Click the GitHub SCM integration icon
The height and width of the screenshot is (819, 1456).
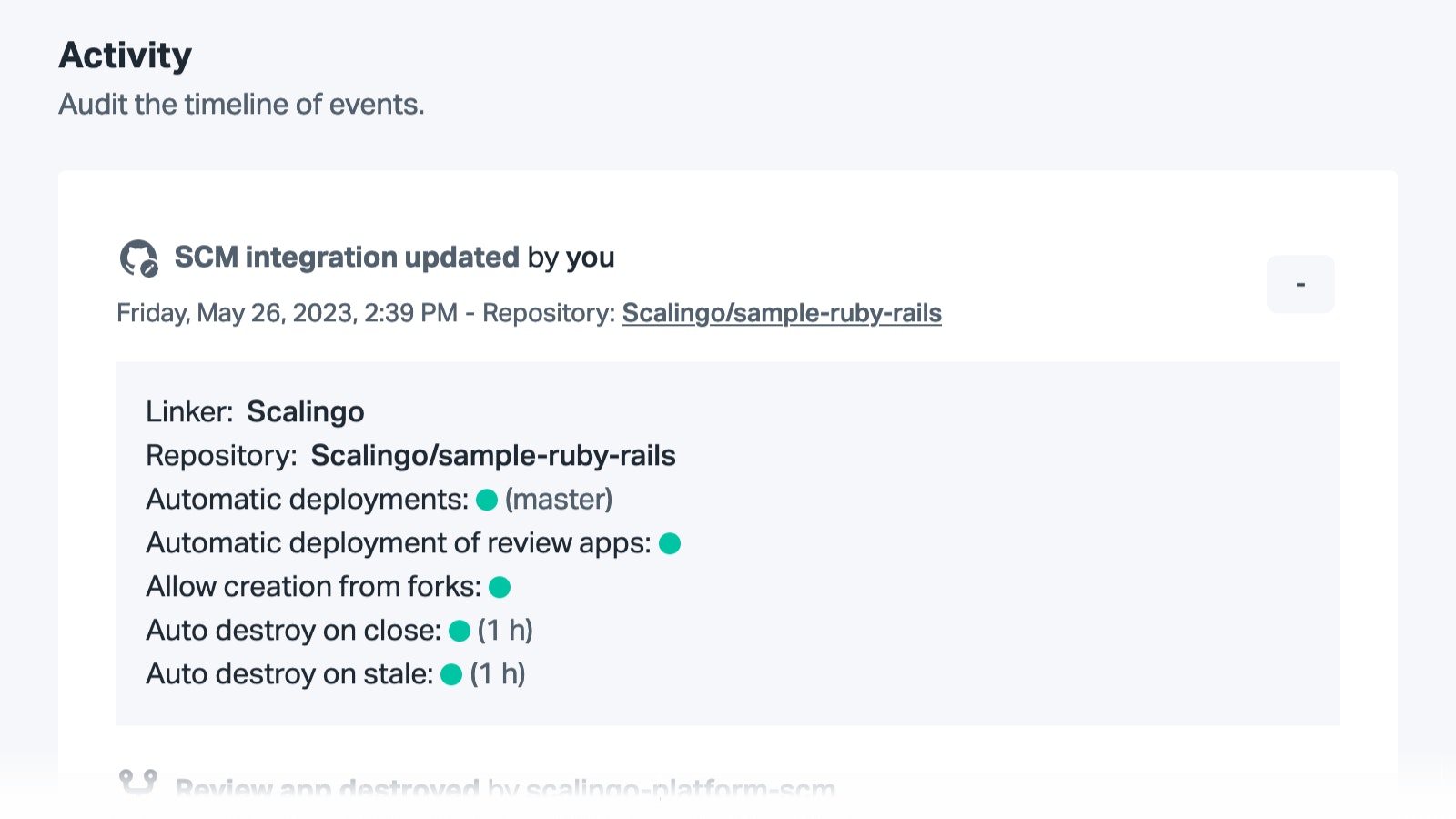[x=138, y=258]
